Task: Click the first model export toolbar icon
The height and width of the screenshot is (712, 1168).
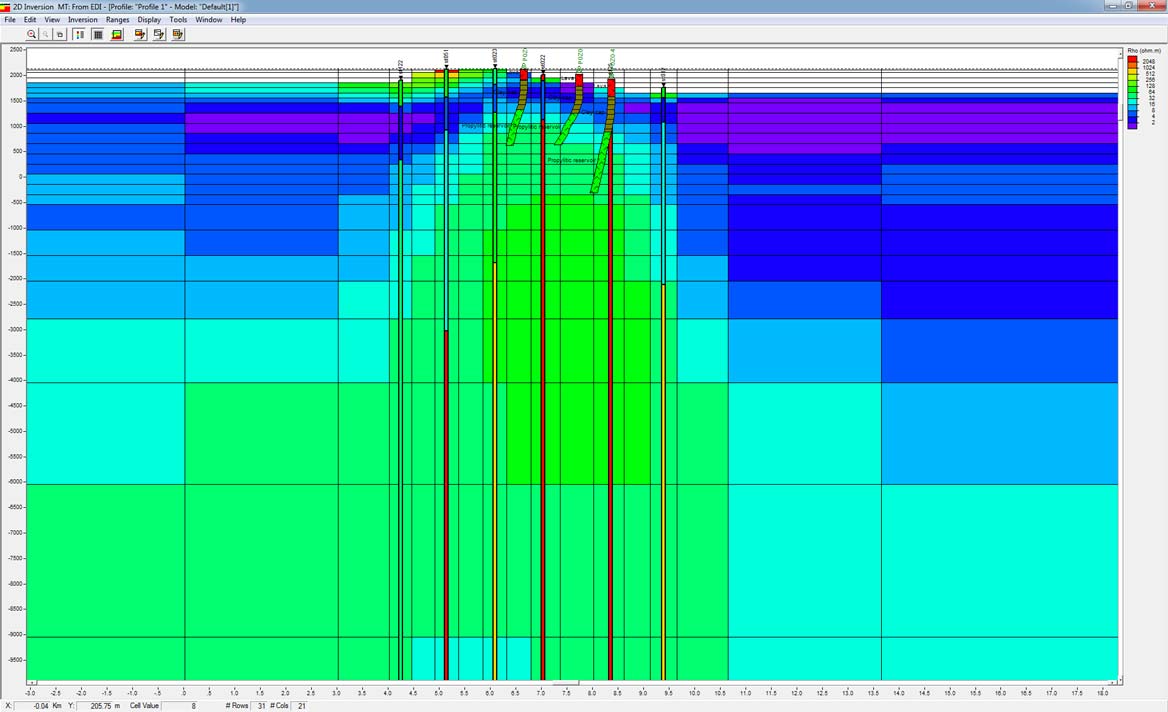Action: [x=140, y=33]
